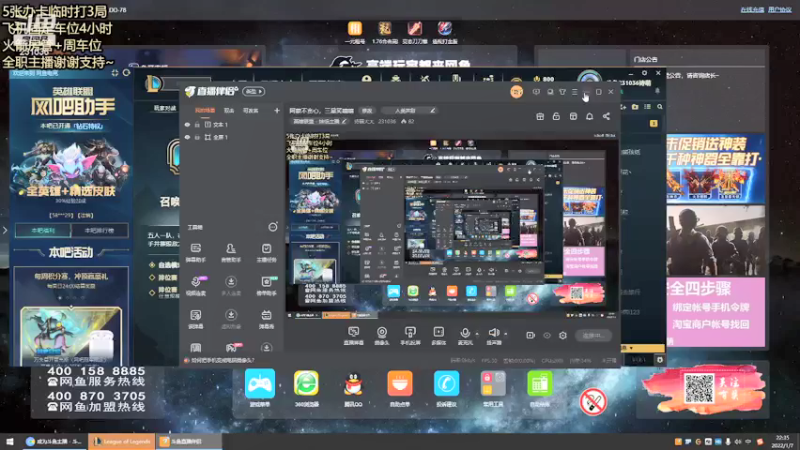
Task: Open the Windows Start menu
Action: coord(10,441)
